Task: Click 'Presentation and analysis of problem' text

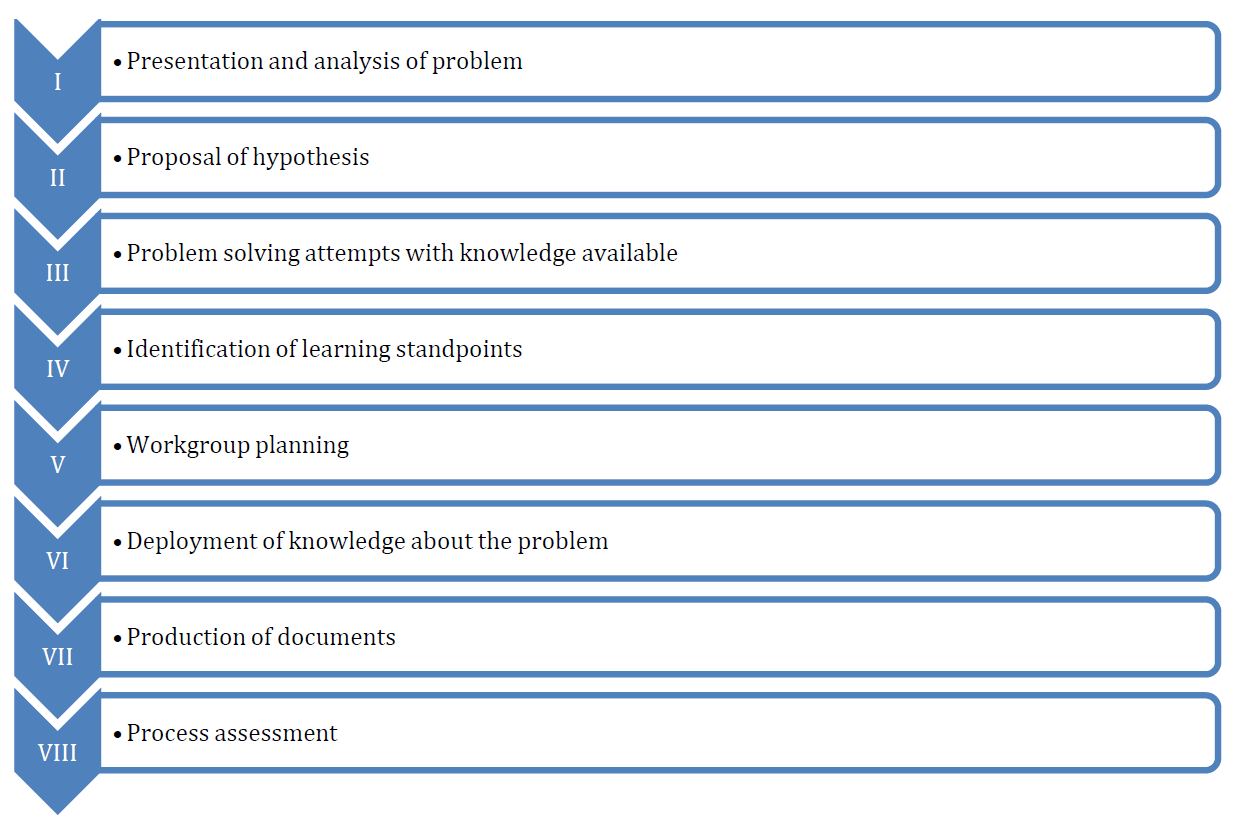Action: (x=324, y=62)
